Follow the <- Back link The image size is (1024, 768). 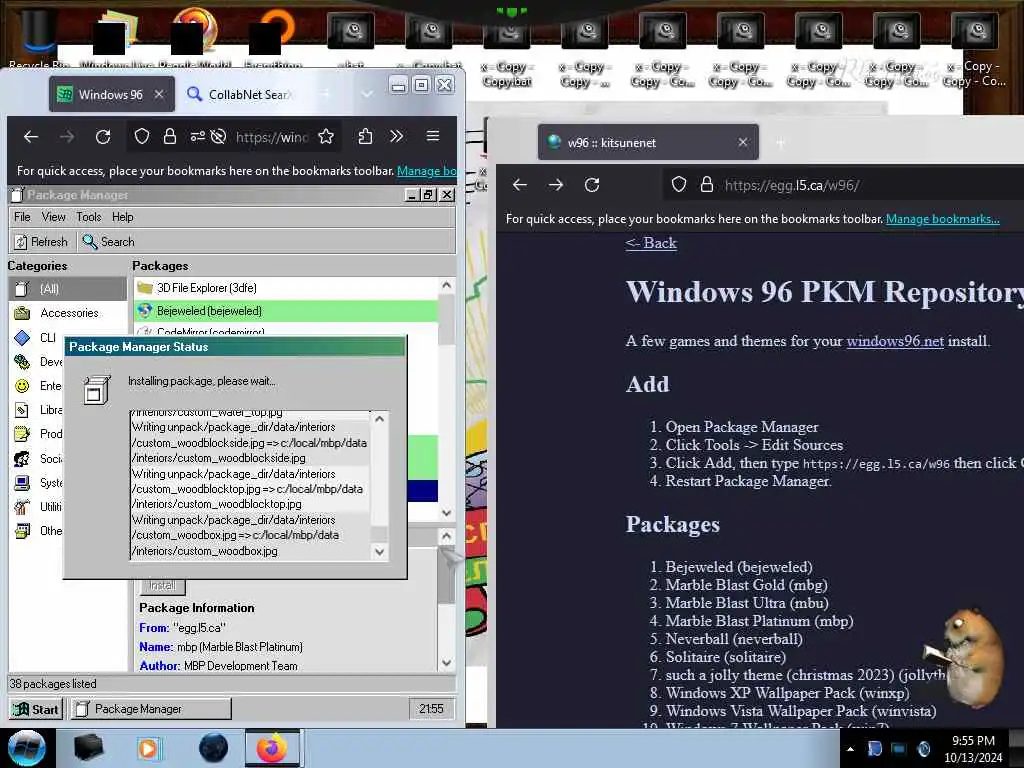[x=651, y=243]
